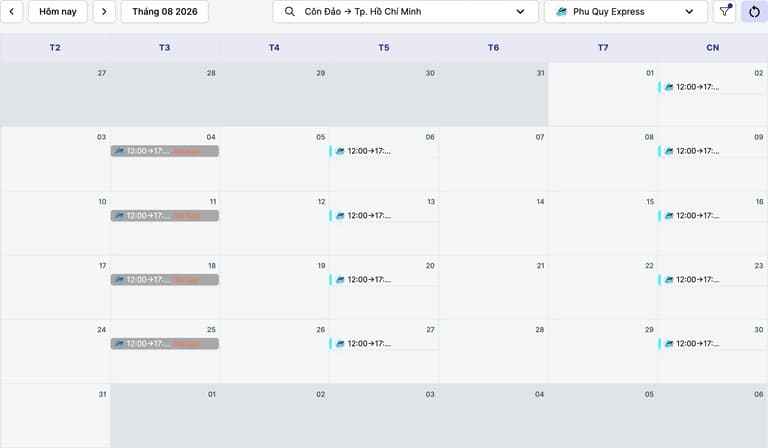Select day cell 08 under T7
The width and height of the screenshot is (768, 448).
(603, 159)
